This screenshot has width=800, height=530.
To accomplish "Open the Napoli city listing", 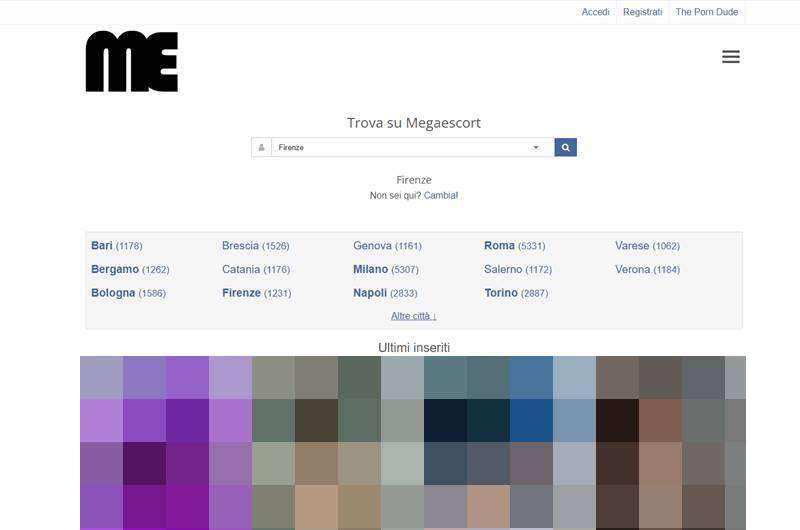I will coord(370,293).
